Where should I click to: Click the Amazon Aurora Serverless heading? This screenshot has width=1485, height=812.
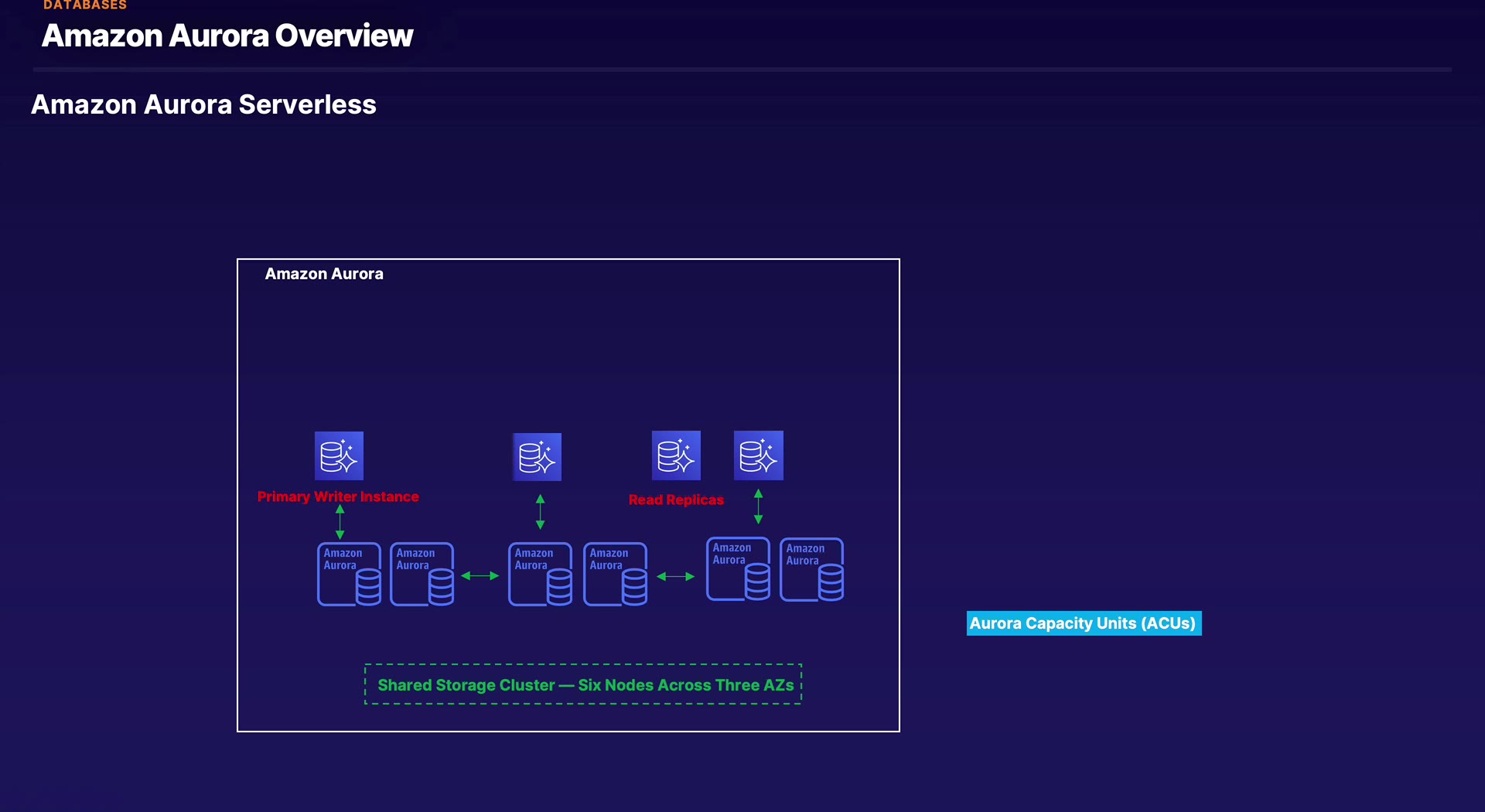point(203,104)
